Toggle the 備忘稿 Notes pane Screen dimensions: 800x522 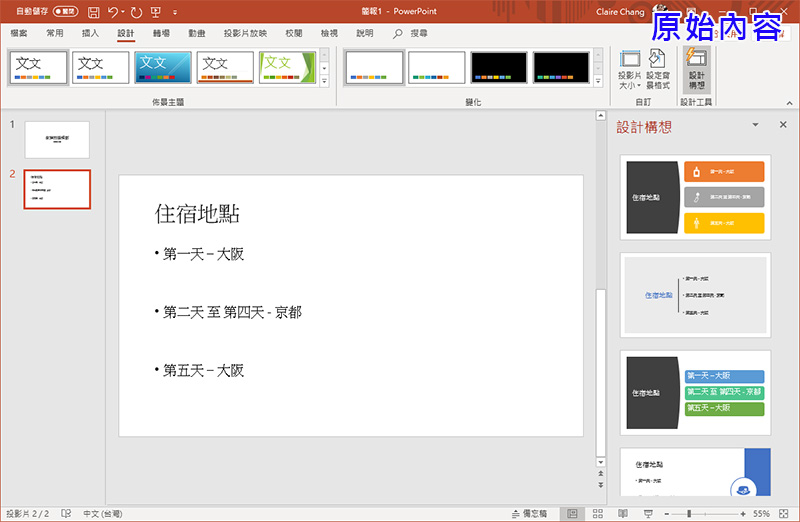point(529,514)
